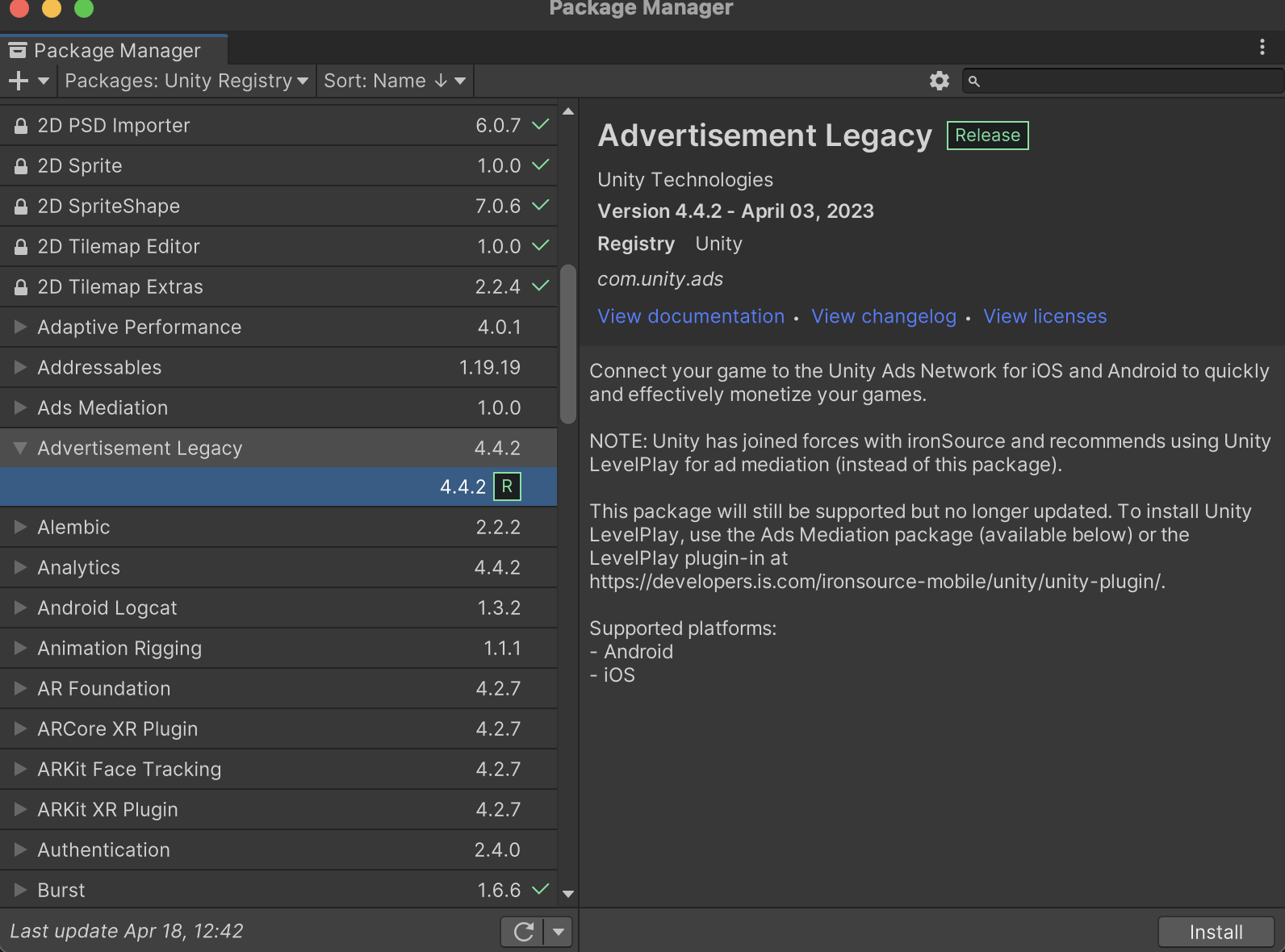Expand the ARKit XR Plugin package
This screenshot has width=1285, height=952.
(x=21, y=809)
